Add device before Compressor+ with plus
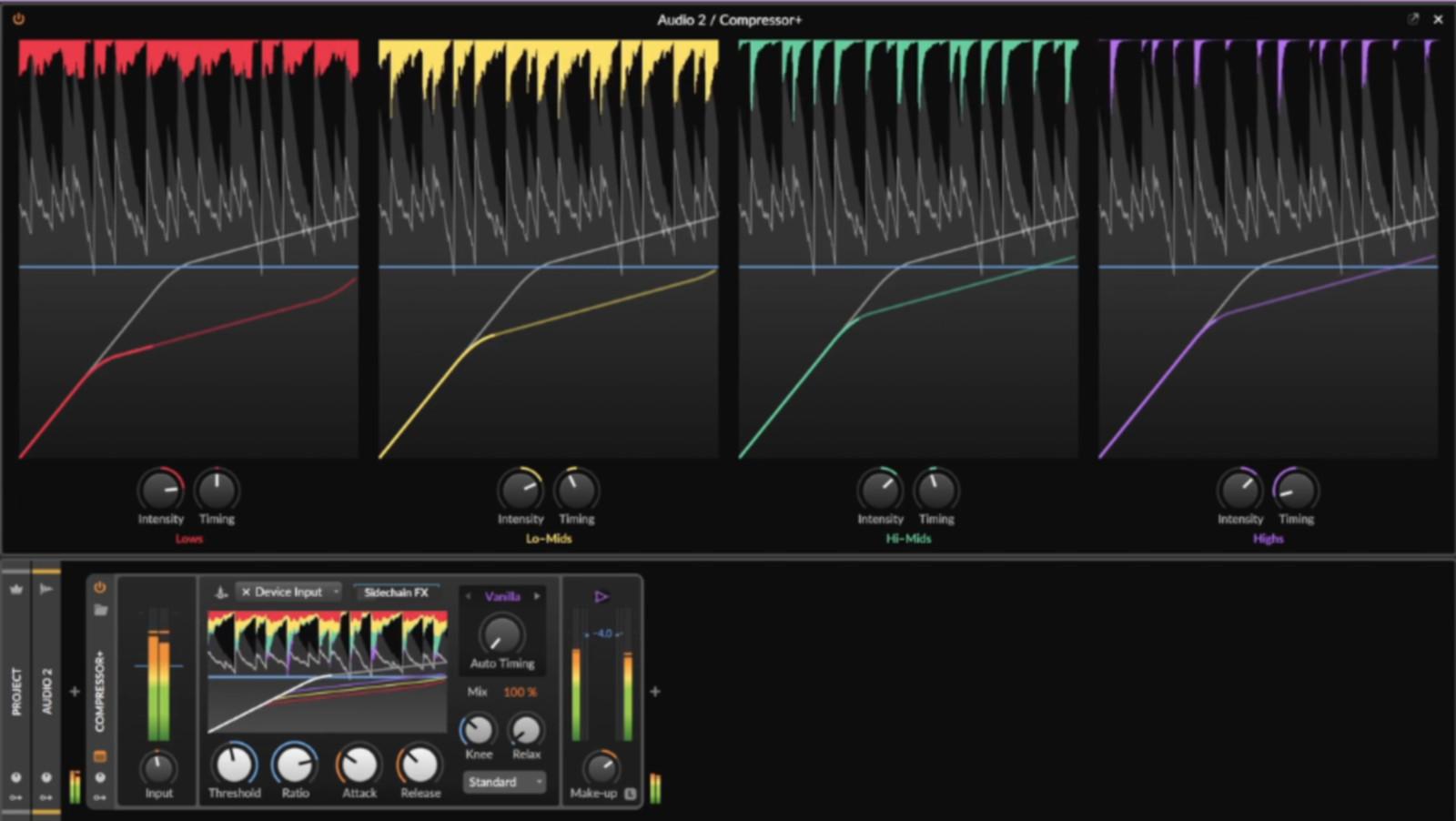Screen dimensions: 1456x821 [75, 692]
